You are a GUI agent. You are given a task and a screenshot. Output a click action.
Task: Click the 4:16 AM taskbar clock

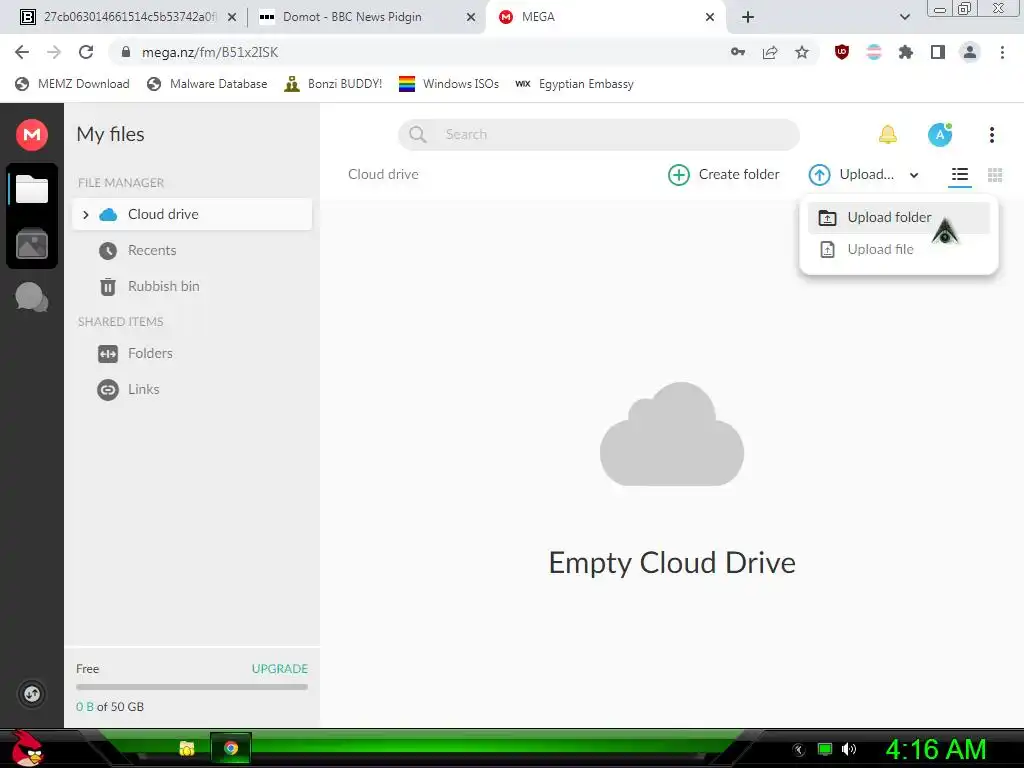935,749
